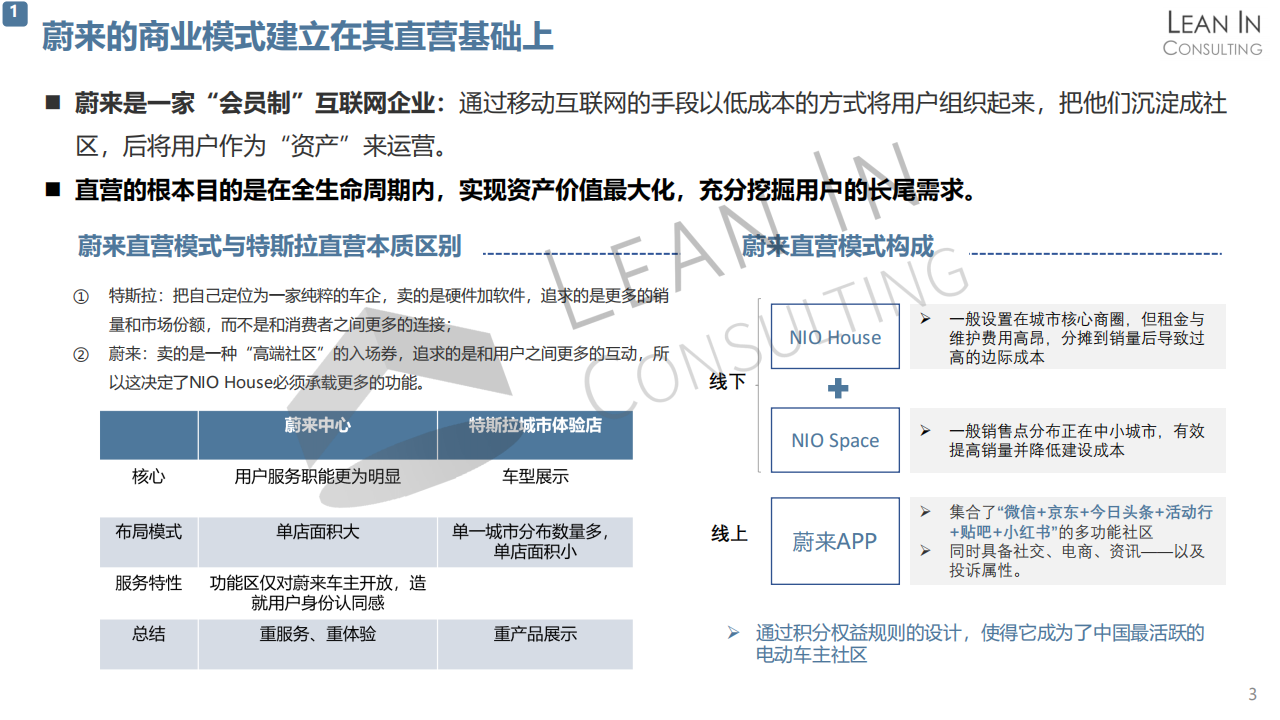
Task: Click the slide number badge "1"
Action: pos(14,12)
